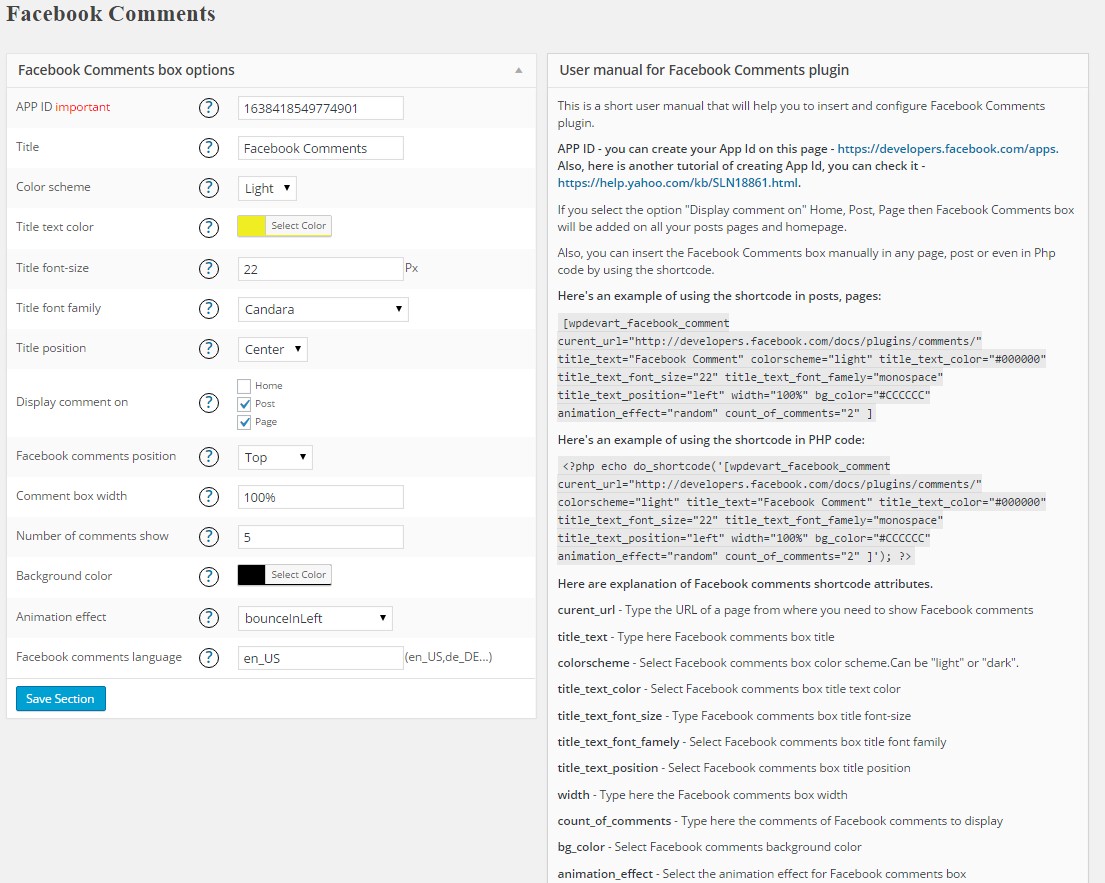Click Select Color for Title text color
The height and width of the screenshot is (883, 1105).
pyautogui.click(x=298, y=226)
